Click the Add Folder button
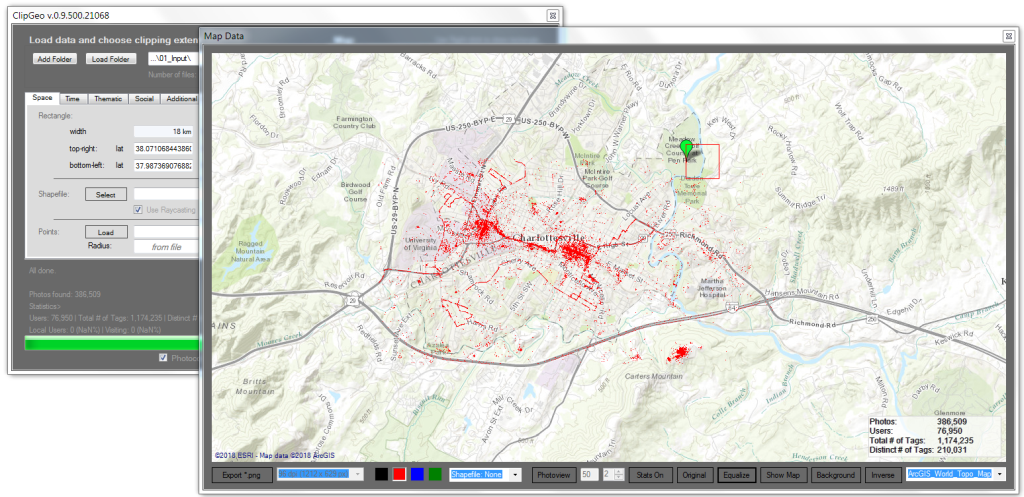 pyautogui.click(x=55, y=59)
